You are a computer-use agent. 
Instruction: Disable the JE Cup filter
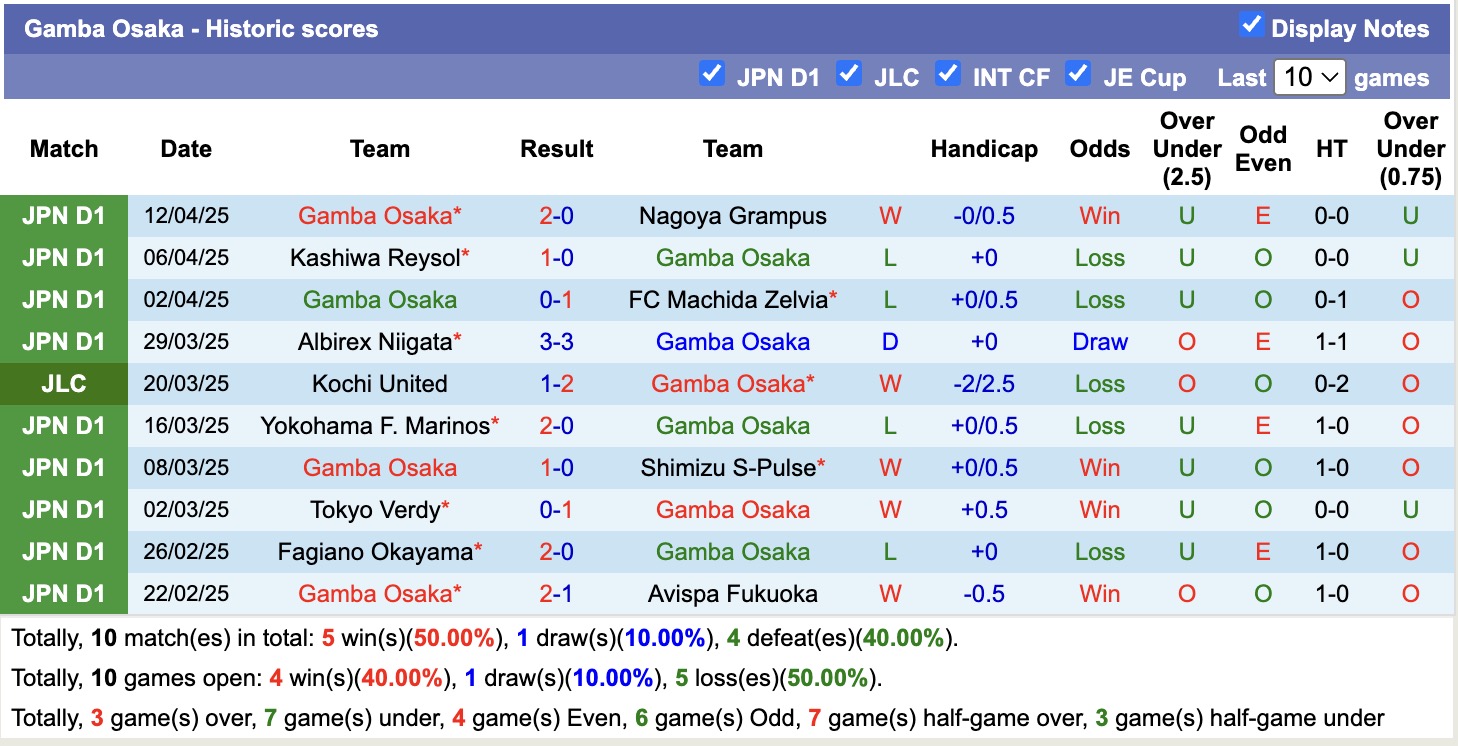click(1079, 73)
